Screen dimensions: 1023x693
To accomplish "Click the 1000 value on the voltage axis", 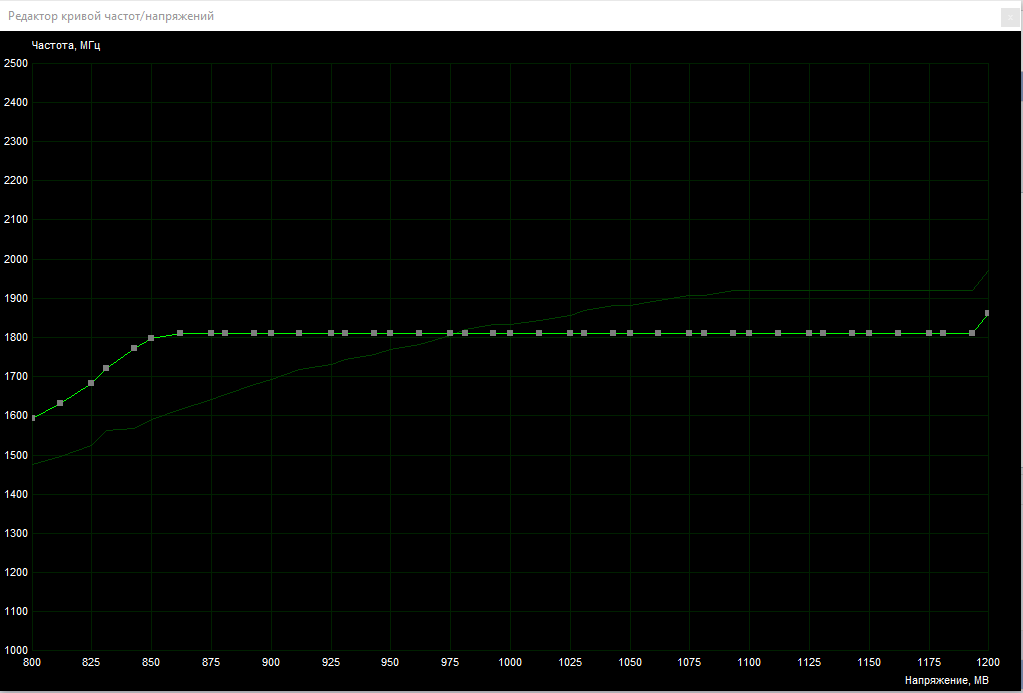I will [x=510, y=662].
